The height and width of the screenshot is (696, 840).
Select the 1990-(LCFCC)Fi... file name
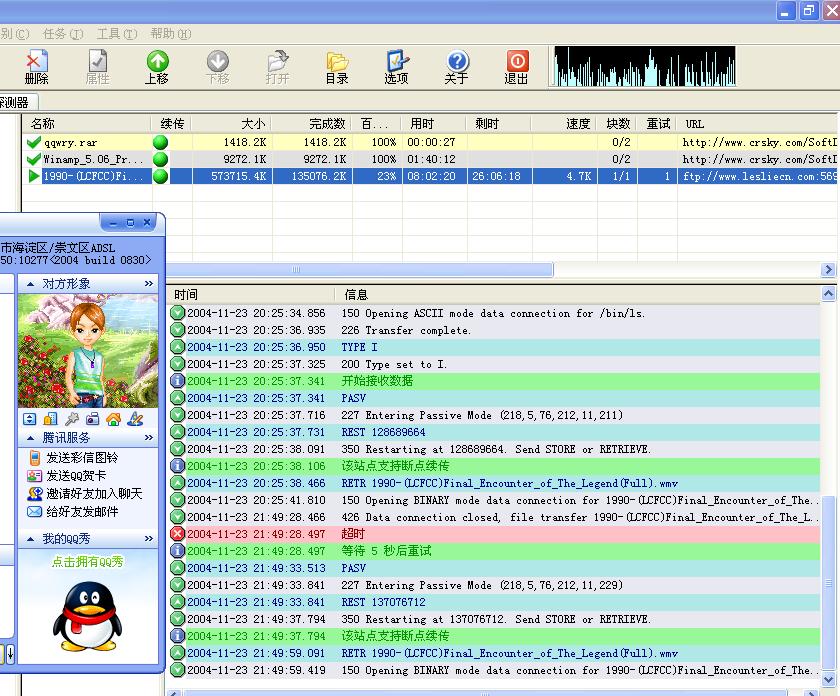[x=94, y=176]
